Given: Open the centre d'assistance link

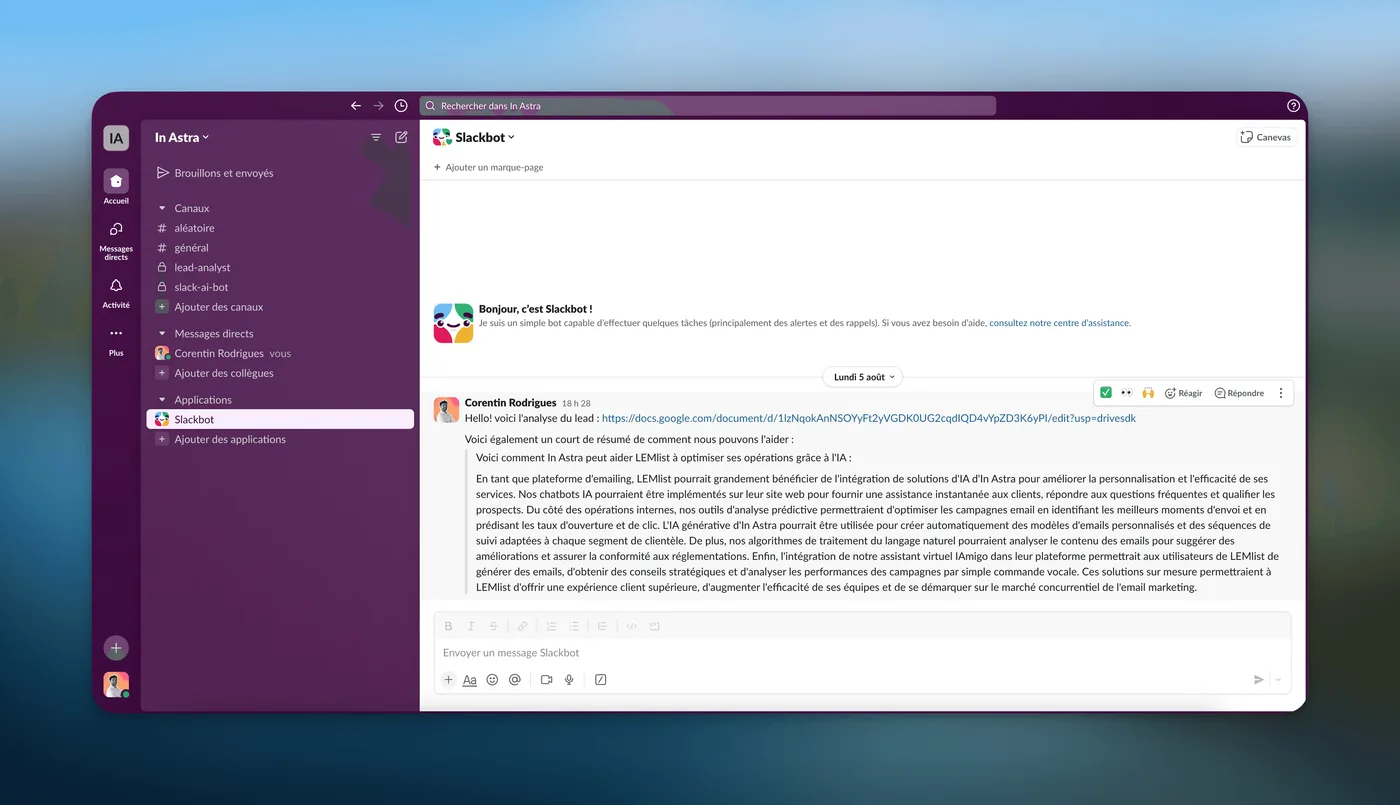Looking at the screenshot, I should (x=1059, y=323).
